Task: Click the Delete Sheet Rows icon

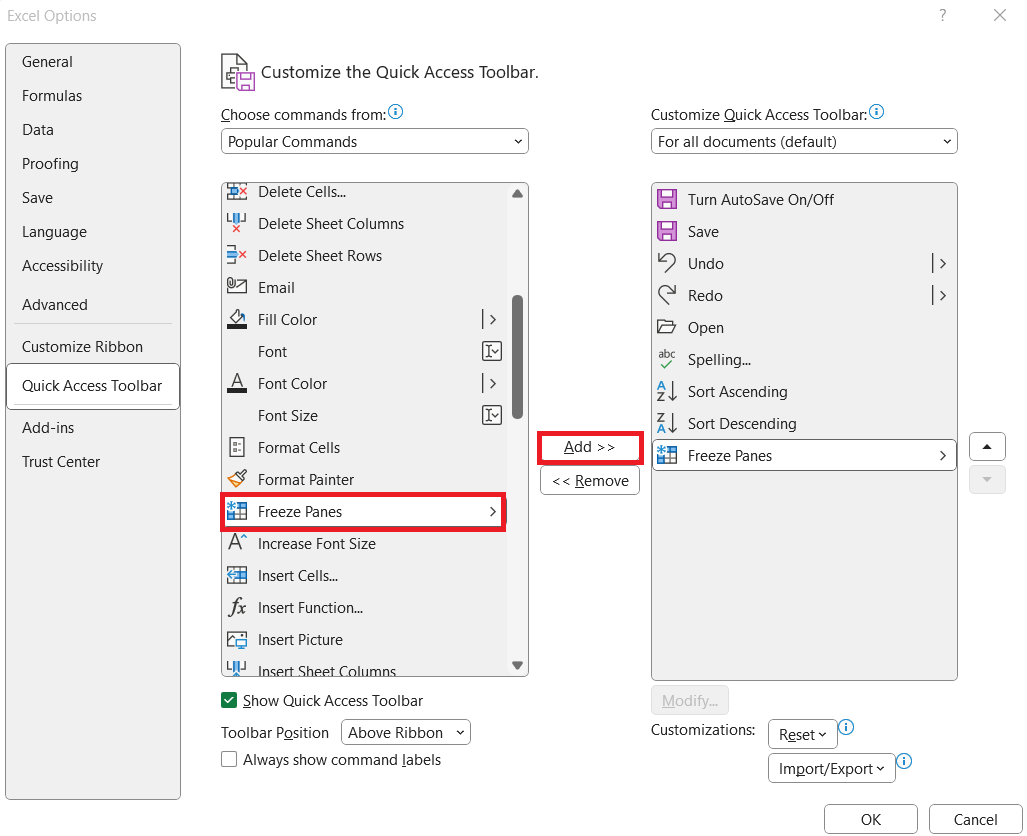Action: (x=236, y=256)
